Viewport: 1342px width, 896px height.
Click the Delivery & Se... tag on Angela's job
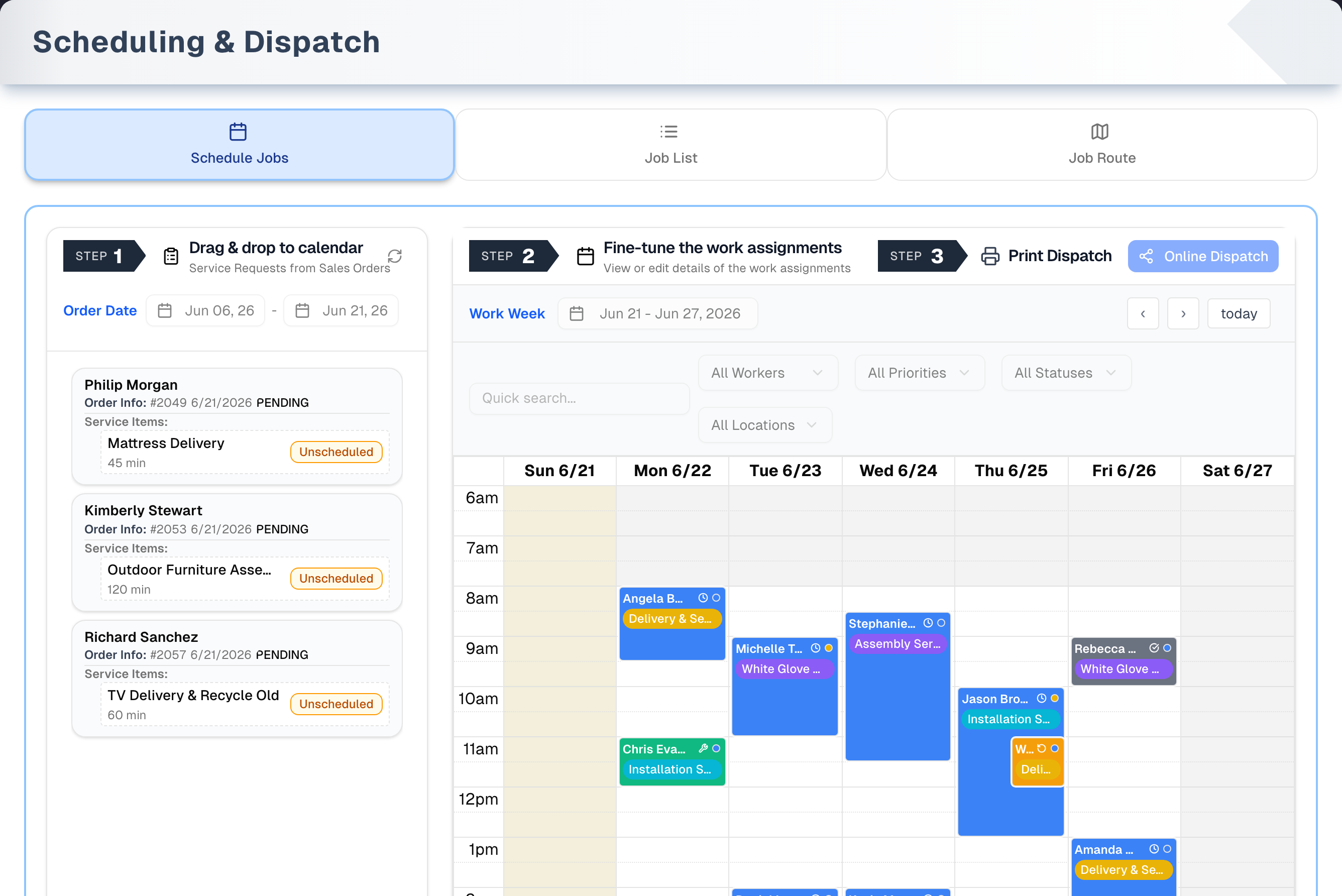pos(672,619)
